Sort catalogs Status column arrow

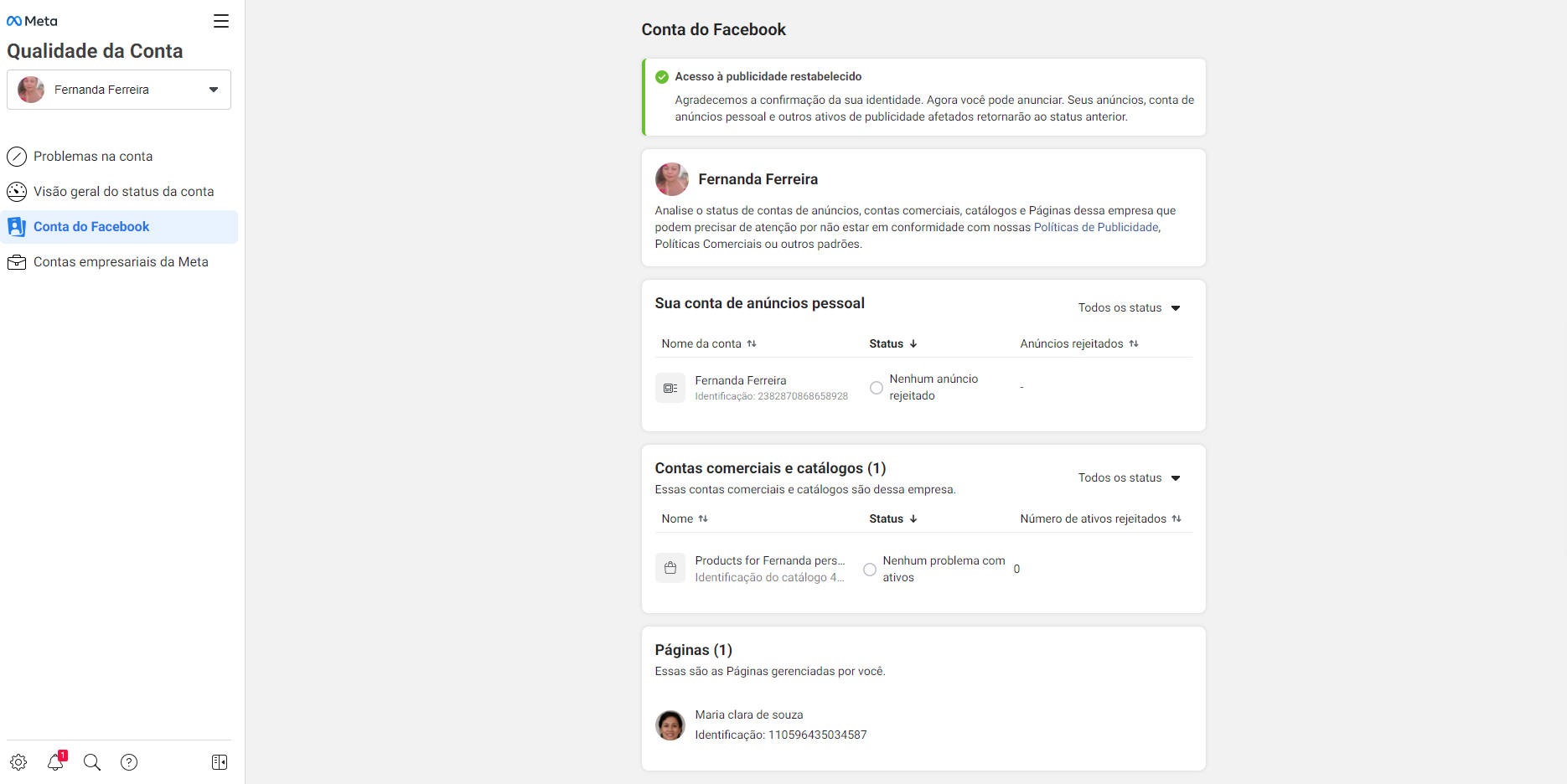[x=913, y=518]
